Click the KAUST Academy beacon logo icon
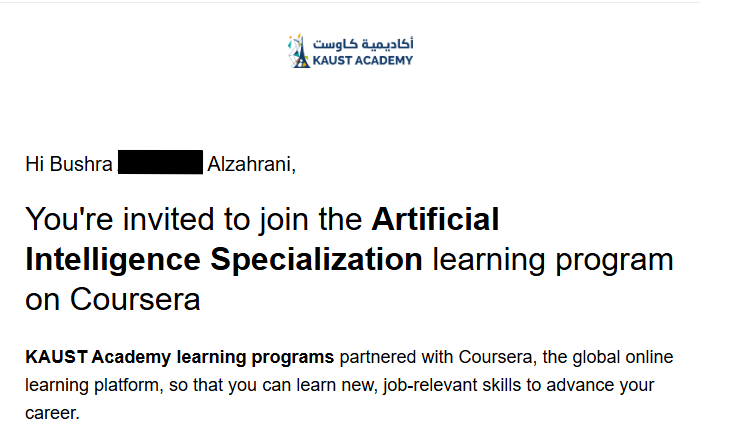This screenshot has height=429, width=744. [298, 51]
